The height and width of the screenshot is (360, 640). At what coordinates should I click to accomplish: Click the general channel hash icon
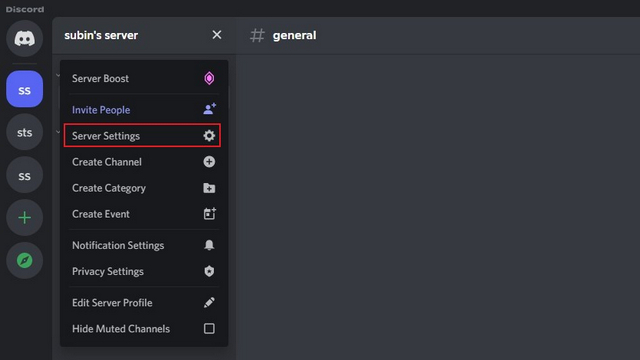point(257,35)
